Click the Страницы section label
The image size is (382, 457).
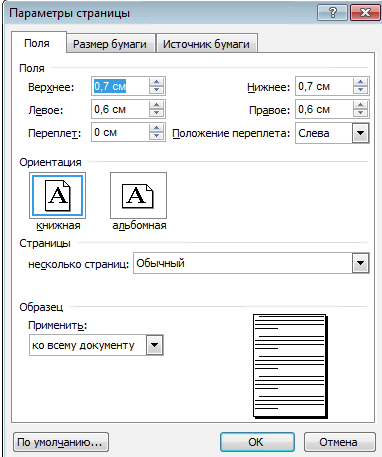pyautogui.click(x=45, y=243)
